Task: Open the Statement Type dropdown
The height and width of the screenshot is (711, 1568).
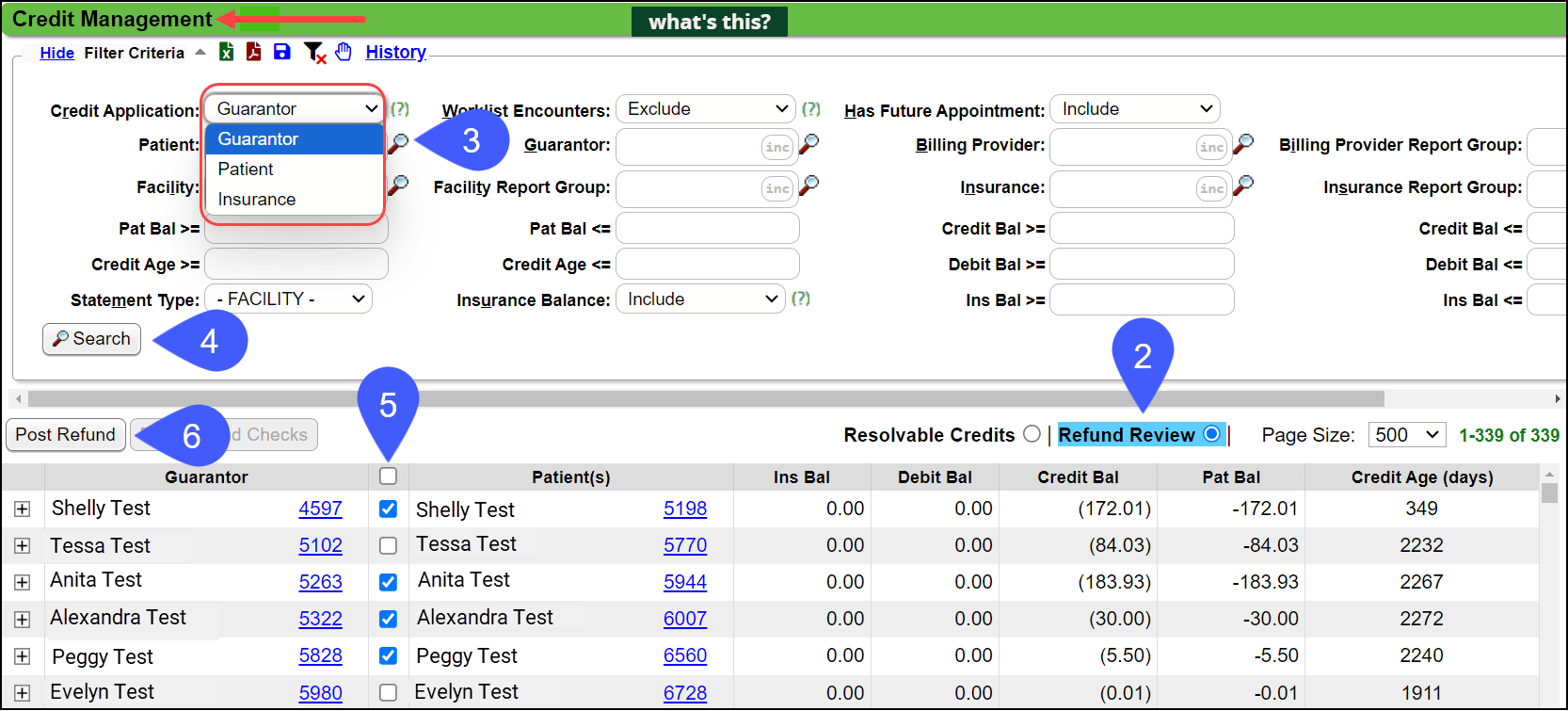Action: pos(288,299)
